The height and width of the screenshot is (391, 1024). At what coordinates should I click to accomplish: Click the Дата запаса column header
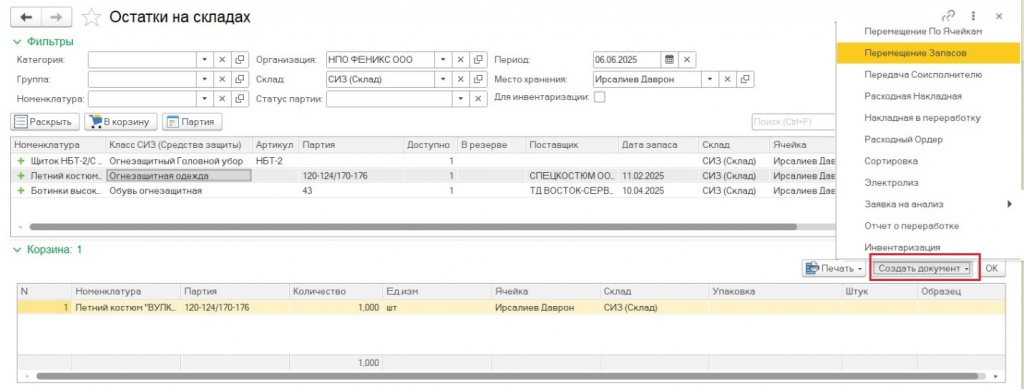(x=658, y=145)
